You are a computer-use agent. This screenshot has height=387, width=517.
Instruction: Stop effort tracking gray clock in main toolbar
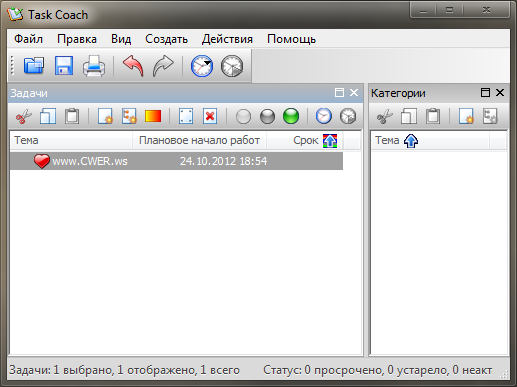tap(232, 66)
